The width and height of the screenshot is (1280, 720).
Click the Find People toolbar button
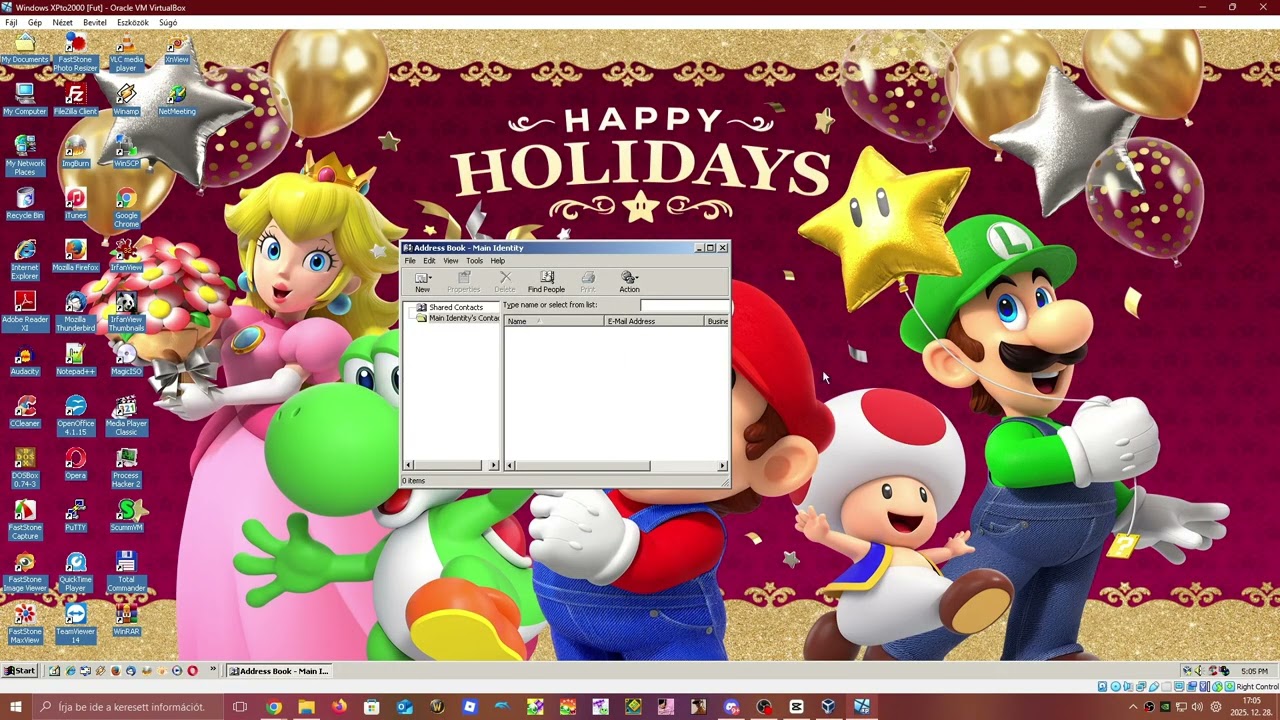546,282
